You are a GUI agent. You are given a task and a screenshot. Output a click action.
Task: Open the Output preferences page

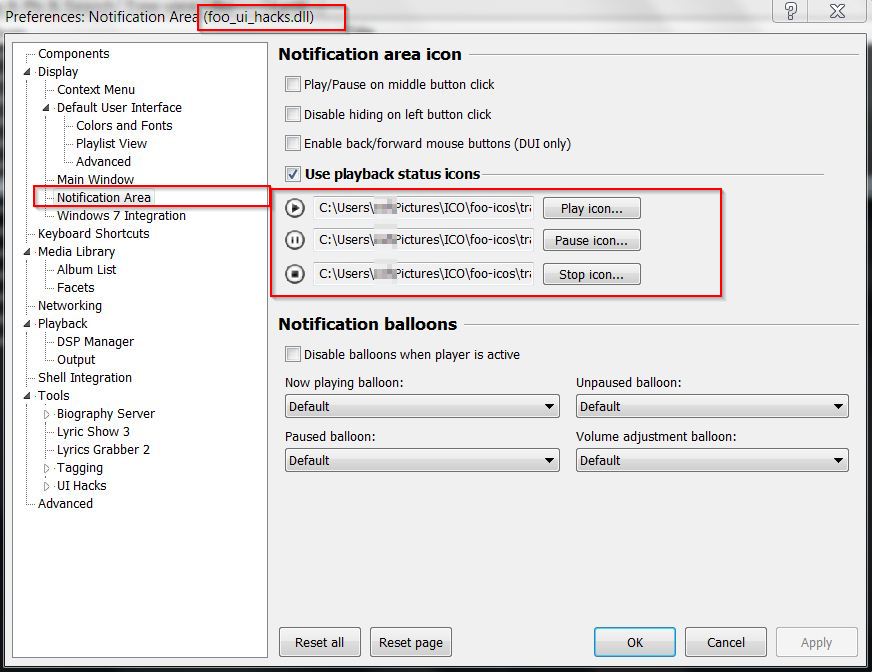[76, 359]
